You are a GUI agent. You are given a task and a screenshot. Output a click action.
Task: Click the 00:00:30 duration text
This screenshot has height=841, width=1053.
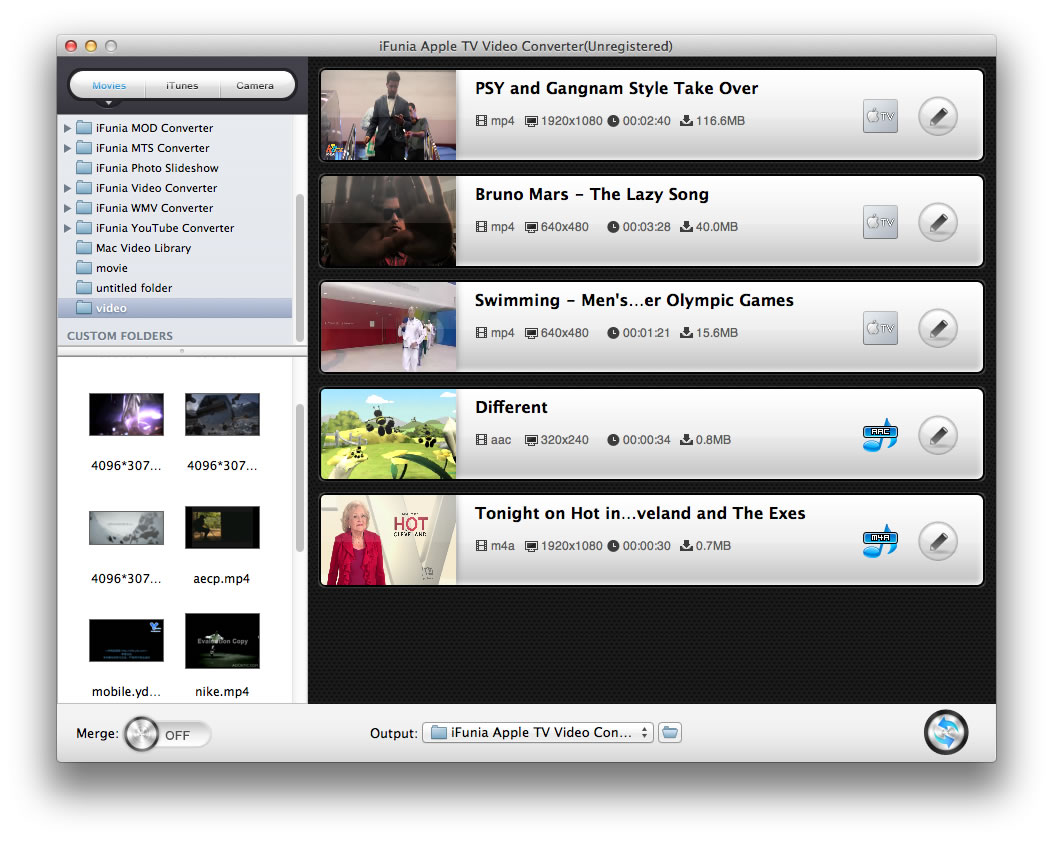click(646, 546)
